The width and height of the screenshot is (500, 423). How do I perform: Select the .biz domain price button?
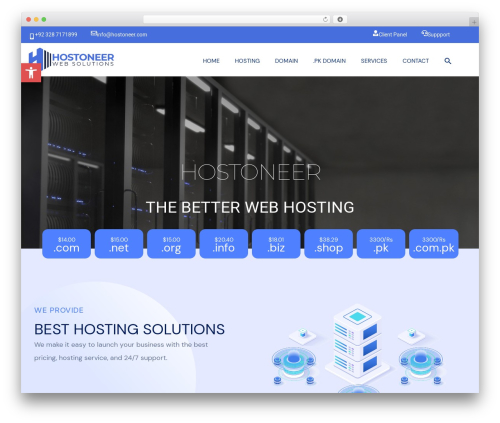click(x=276, y=244)
